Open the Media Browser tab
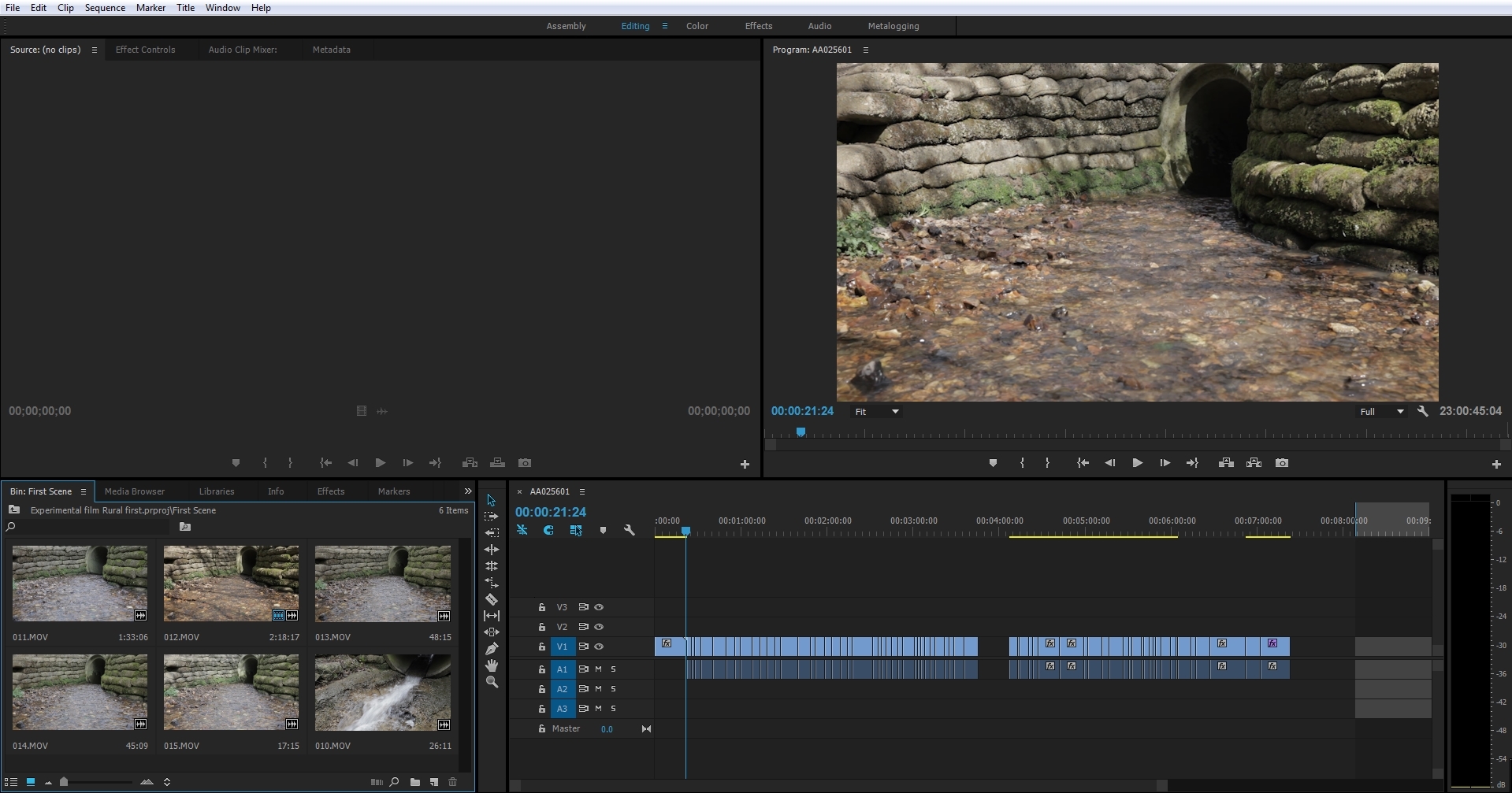This screenshot has height=793, width=1512. 135,491
